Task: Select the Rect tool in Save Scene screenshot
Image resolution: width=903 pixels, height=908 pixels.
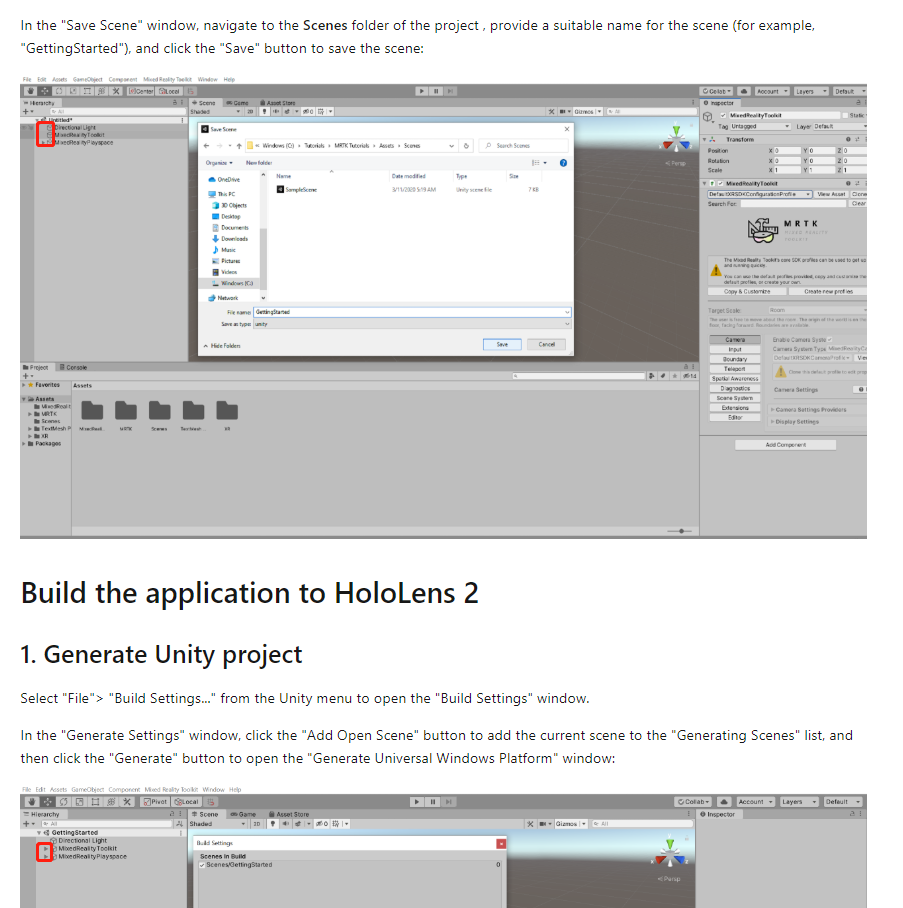Action: point(87,91)
